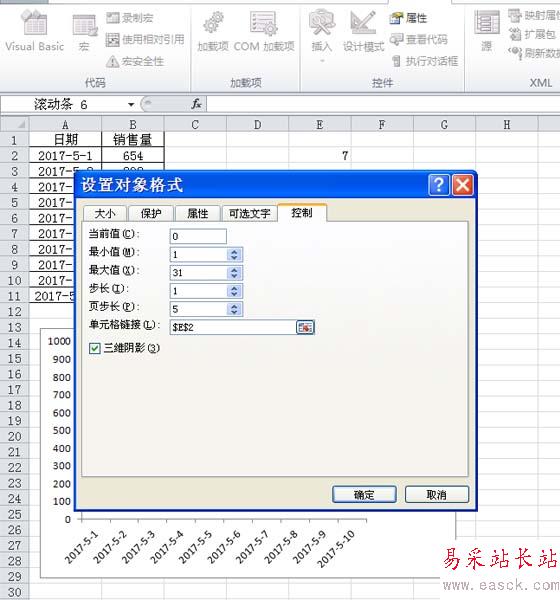Click the 当前值 input field
Screen dimensions: 560x600
click(x=198, y=236)
